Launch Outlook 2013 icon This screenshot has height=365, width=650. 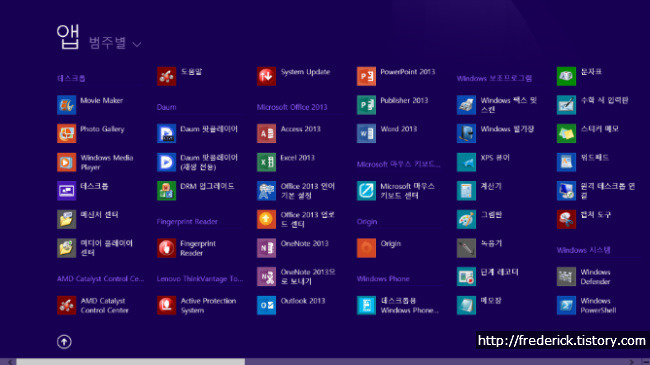point(266,305)
